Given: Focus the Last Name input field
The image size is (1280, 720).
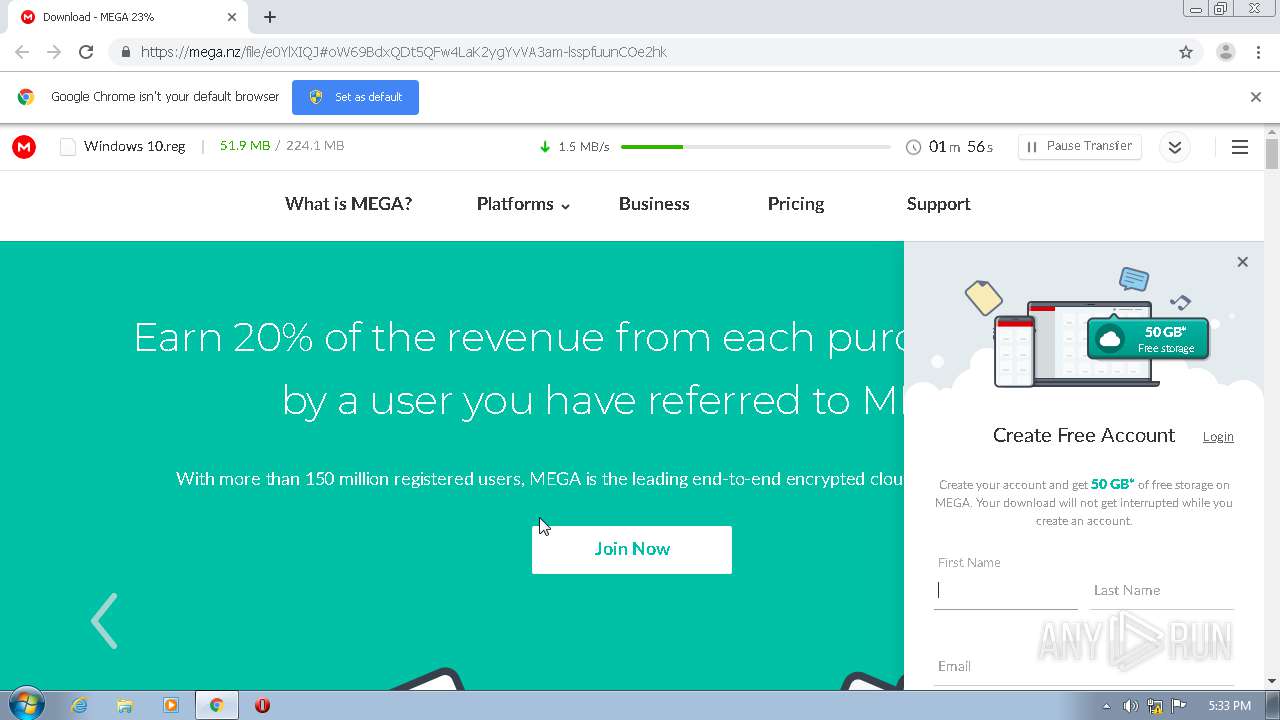Looking at the screenshot, I should pyautogui.click(x=1161, y=590).
